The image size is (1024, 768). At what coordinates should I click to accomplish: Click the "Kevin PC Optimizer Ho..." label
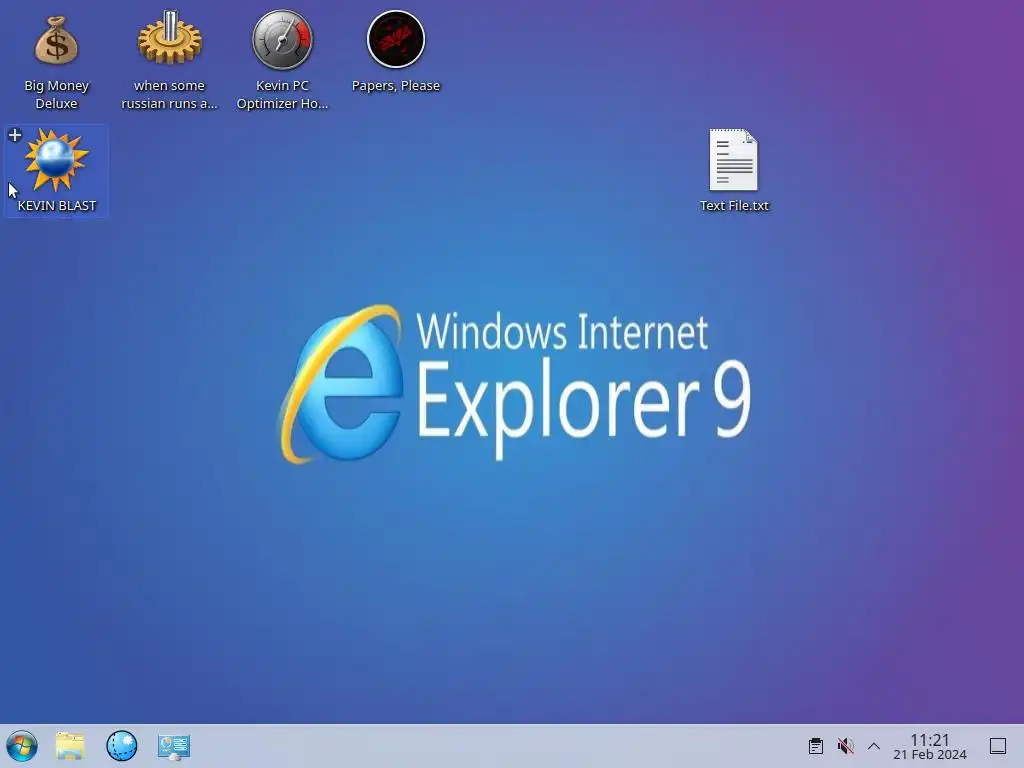pos(282,94)
